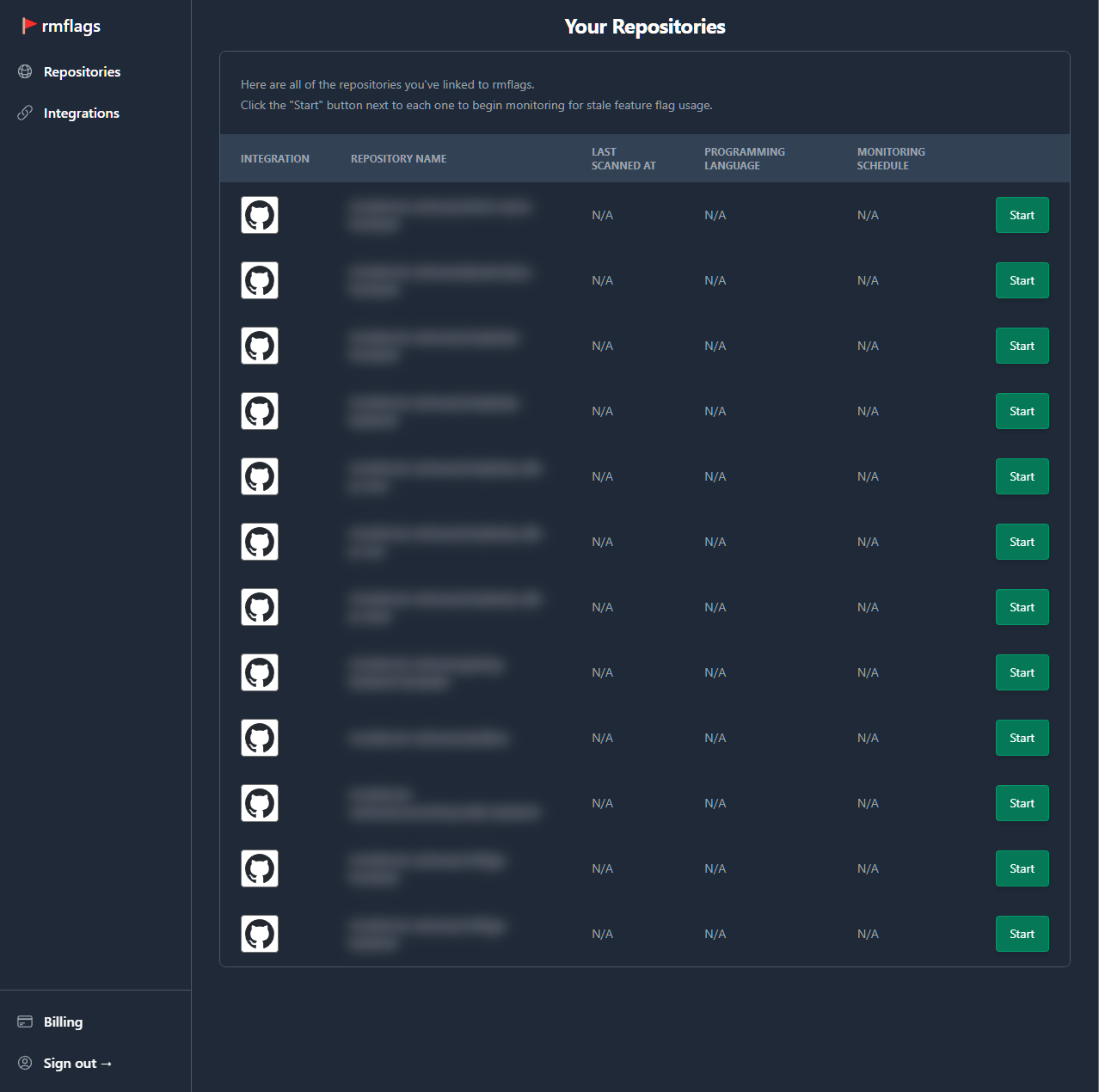This screenshot has height=1092, width=1099.
Task: Start monitoring the seventh repository
Action: pyautogui.click(x=1022, y=607)
